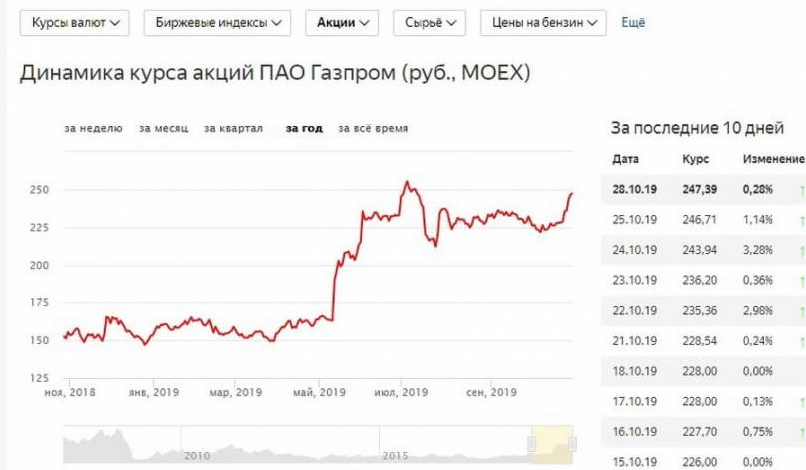Click the Ещё link
Screen dimensions: 806x470
(633, 22)
